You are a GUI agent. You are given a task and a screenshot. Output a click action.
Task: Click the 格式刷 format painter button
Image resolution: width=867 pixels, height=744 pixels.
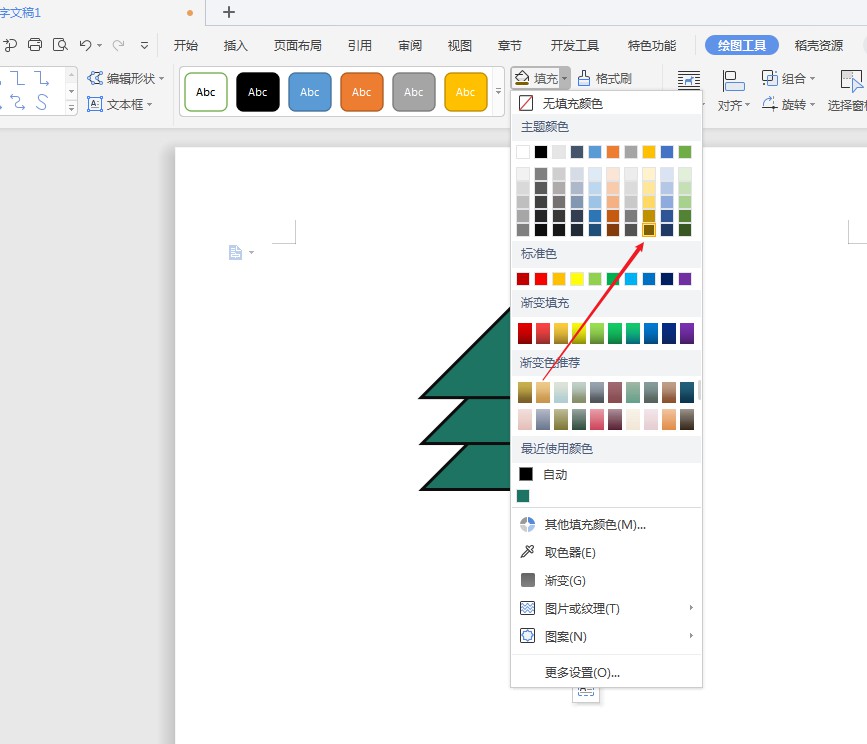click(604, 78)
